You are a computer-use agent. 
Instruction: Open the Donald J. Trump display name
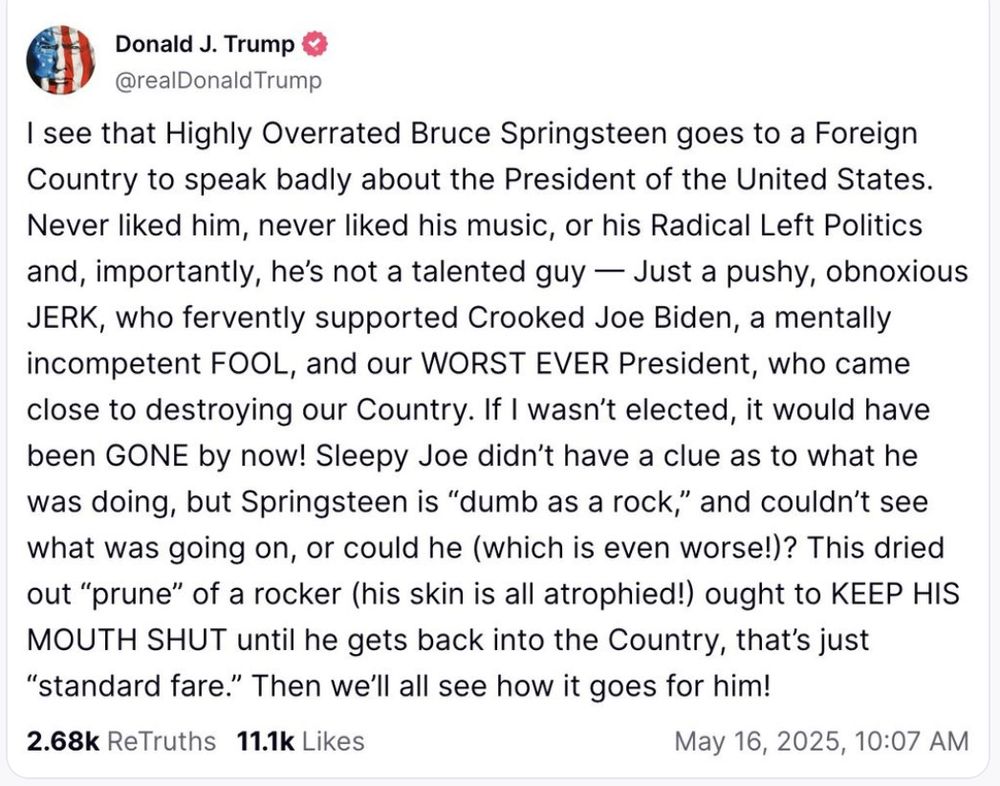point(205,45)
